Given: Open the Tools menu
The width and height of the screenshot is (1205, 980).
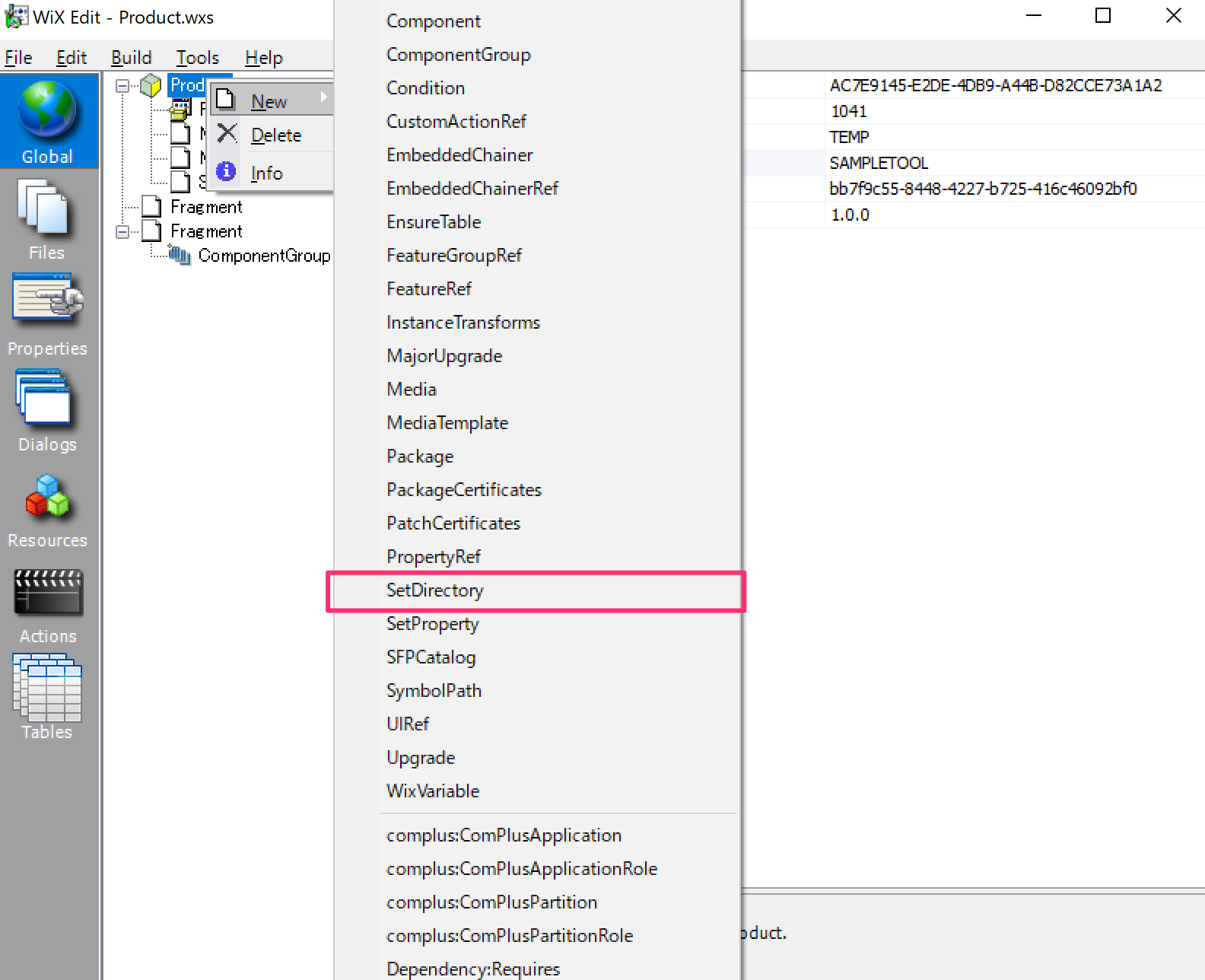Looking at the screenshot, I should point(198,58).
